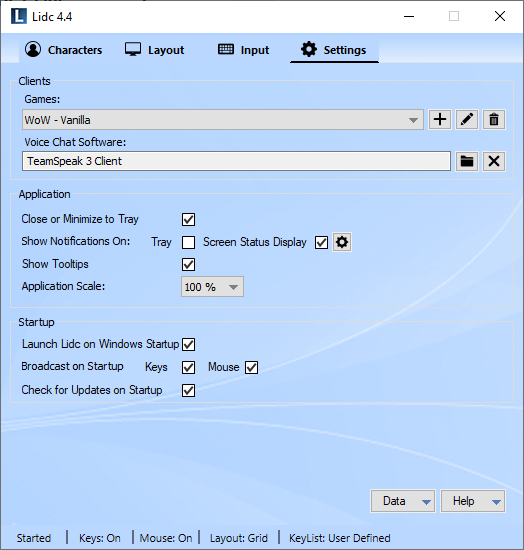Delete the selected game with the trash icon
524x550 pixels.
pos(494,120)
